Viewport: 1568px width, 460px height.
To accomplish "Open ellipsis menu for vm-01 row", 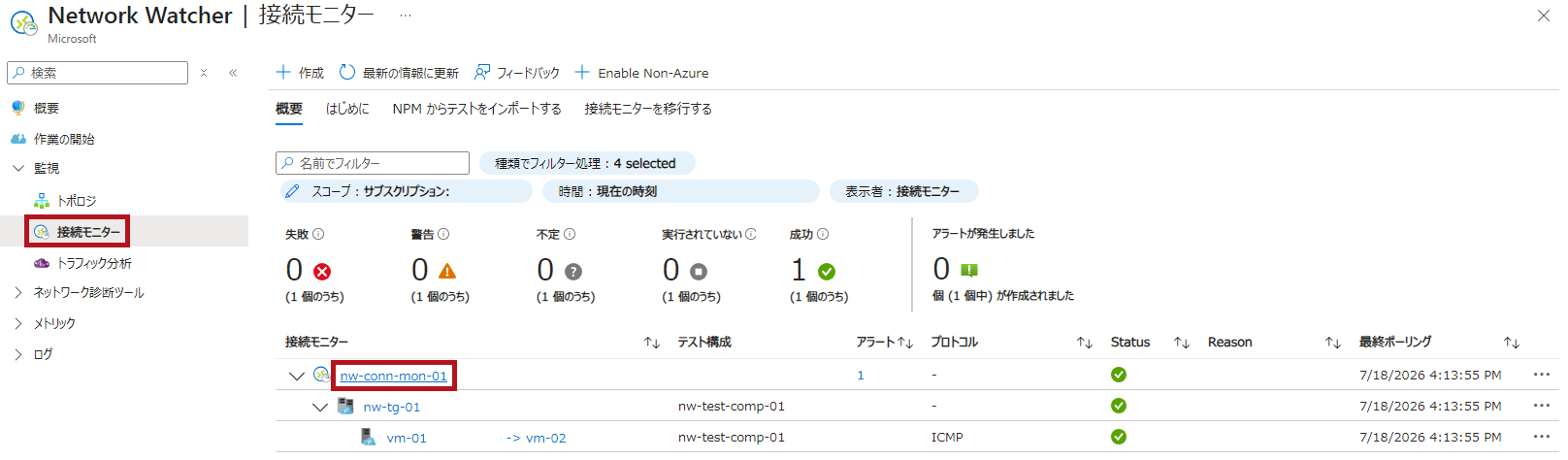I will (1542, 437).
